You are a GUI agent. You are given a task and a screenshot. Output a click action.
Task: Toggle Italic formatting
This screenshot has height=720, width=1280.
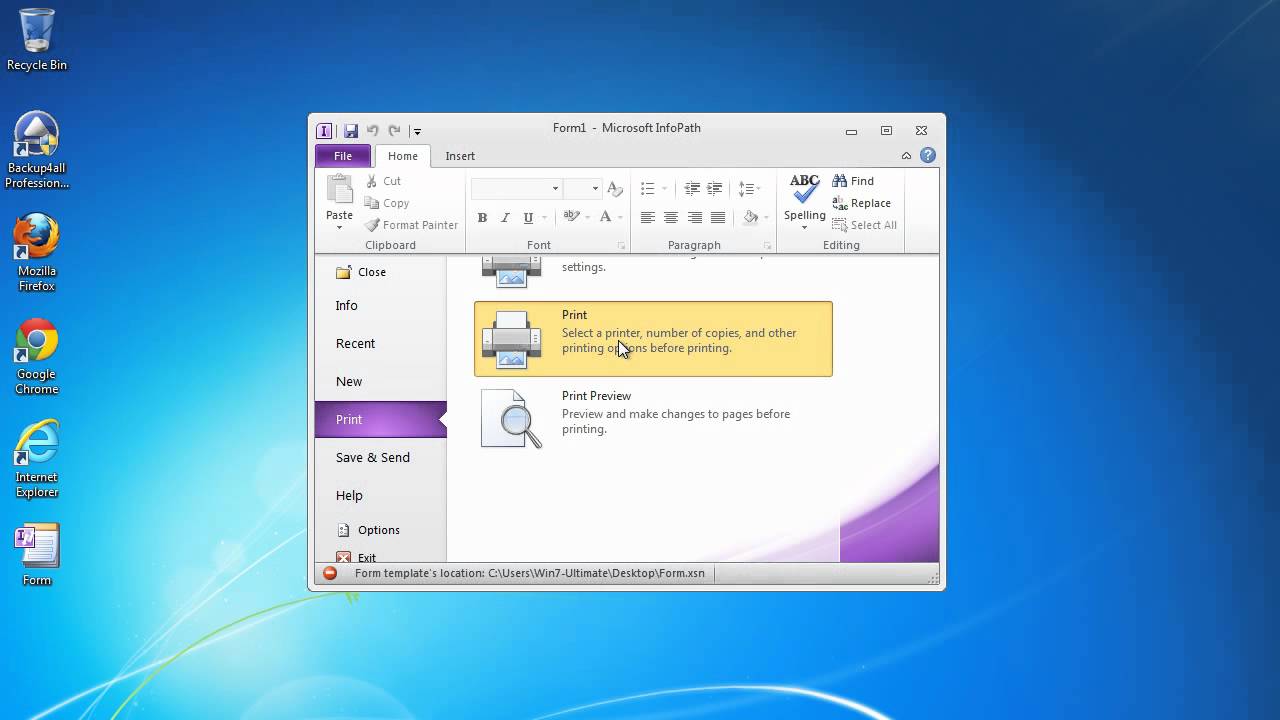coord(505,217)
